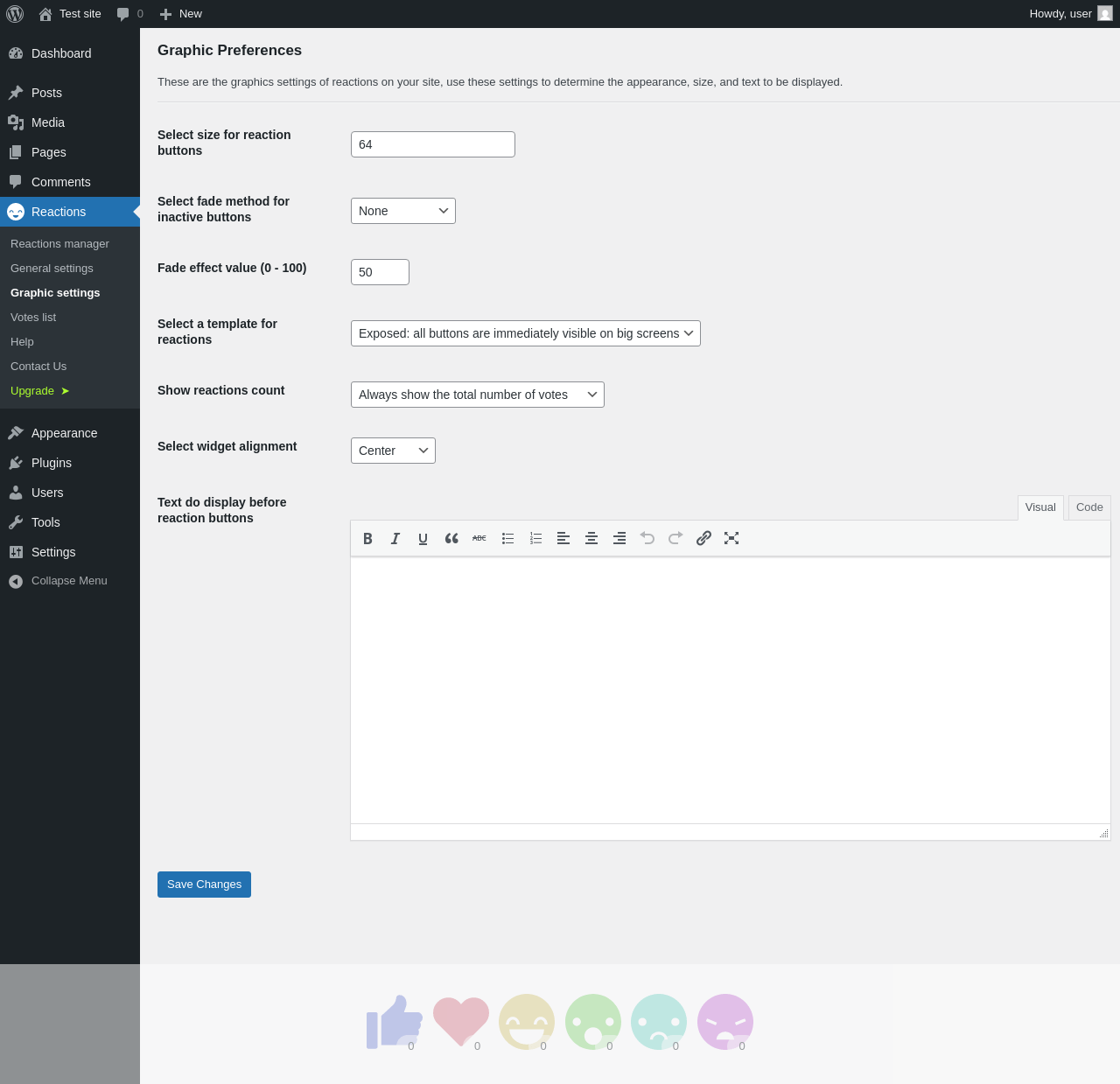Viewport: 1120px width, 1084px height.
Task: Toggle bold formatting in the editor
Action: pyautogui.click(x=367, y=538)
